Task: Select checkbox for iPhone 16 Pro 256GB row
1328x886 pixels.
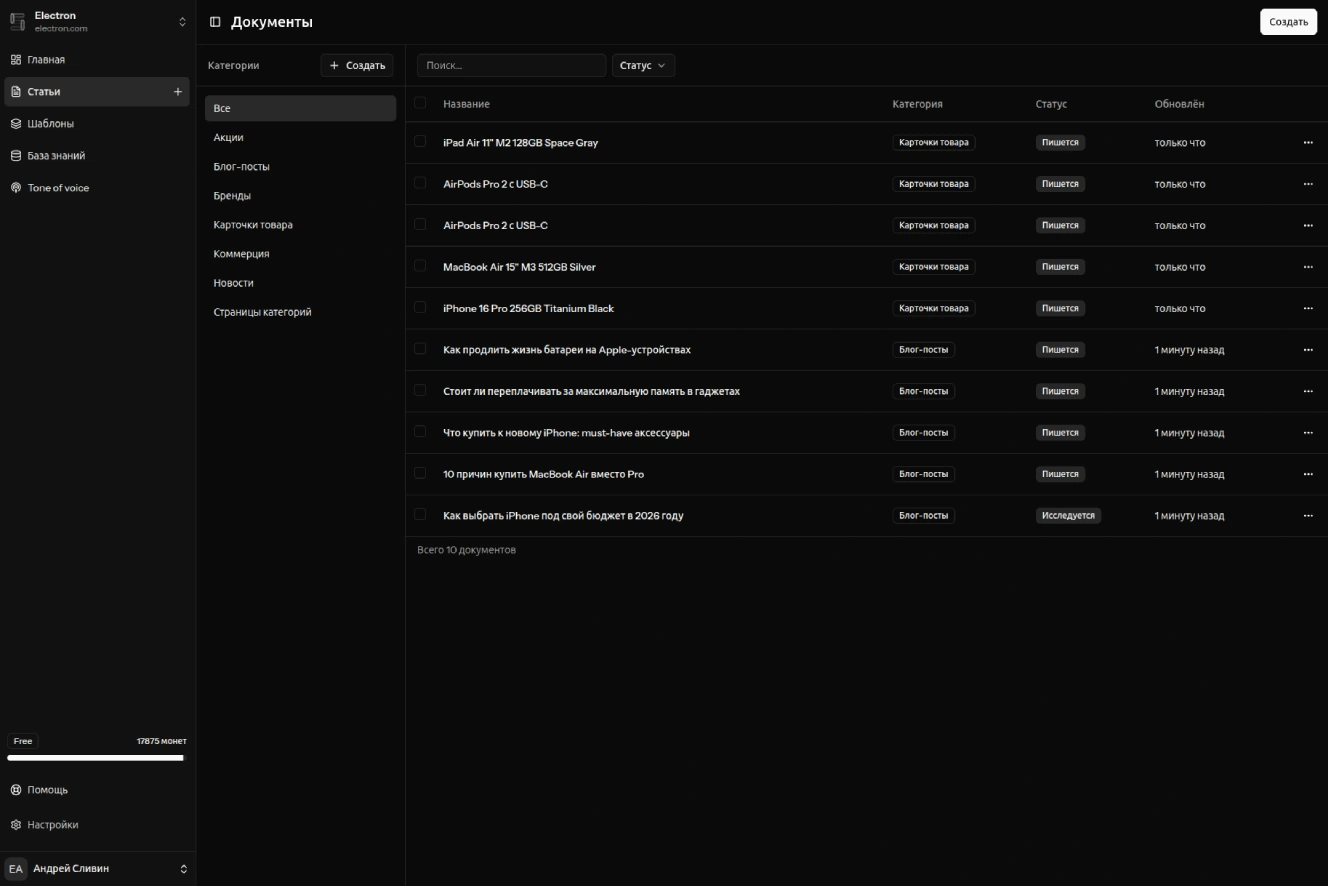Action: 420,307
